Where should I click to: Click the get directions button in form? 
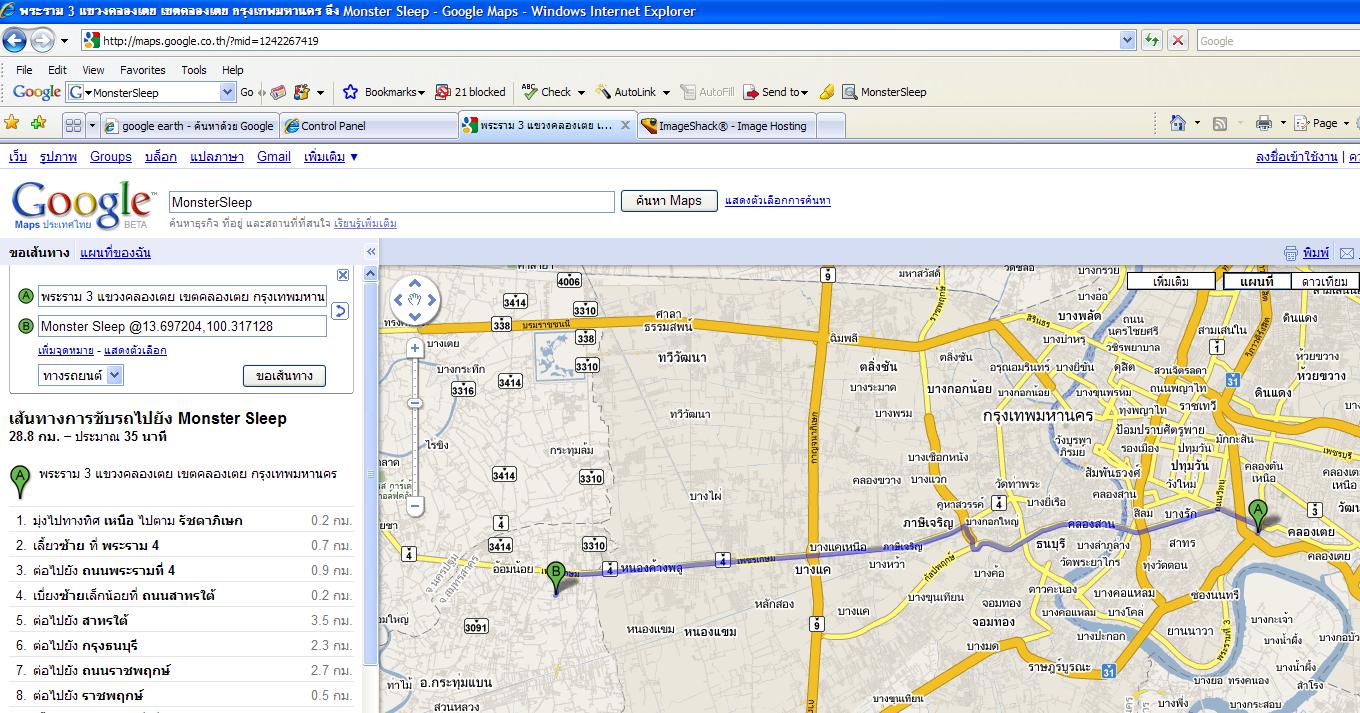(x=284, y=376)
